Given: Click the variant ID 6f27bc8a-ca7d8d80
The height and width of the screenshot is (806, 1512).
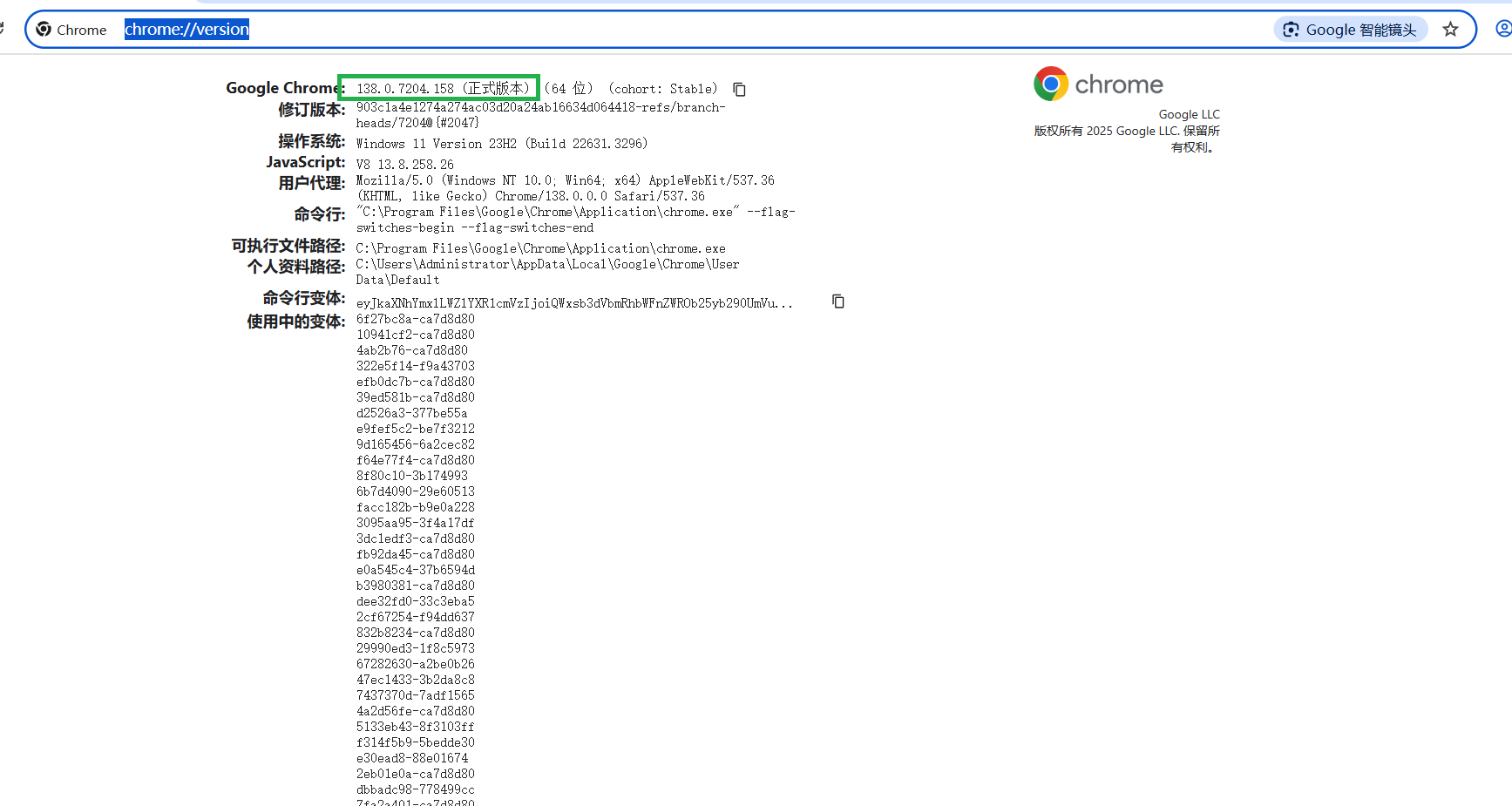Looking at the screenshot, I should (415, 319).
